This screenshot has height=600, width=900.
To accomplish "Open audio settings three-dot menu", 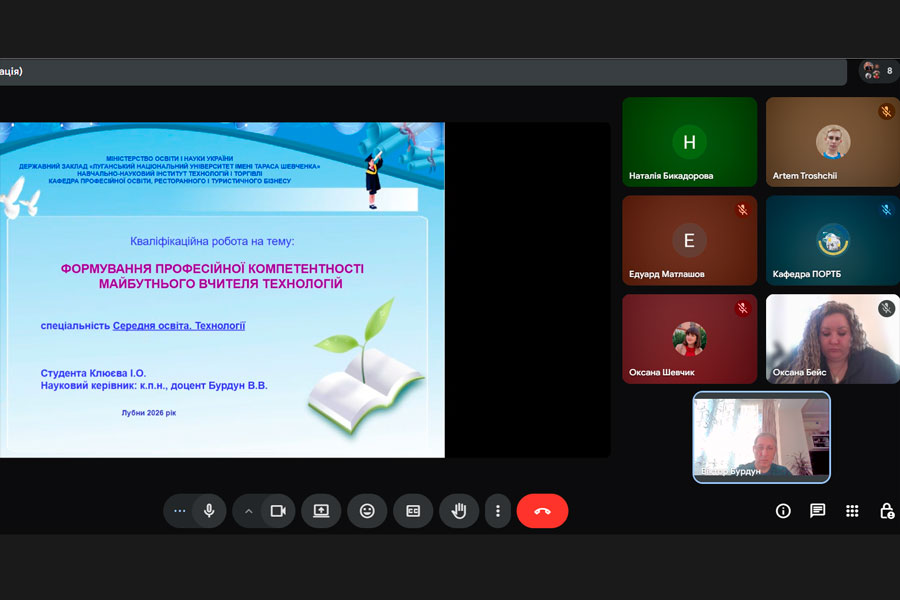I will (180, 510).
